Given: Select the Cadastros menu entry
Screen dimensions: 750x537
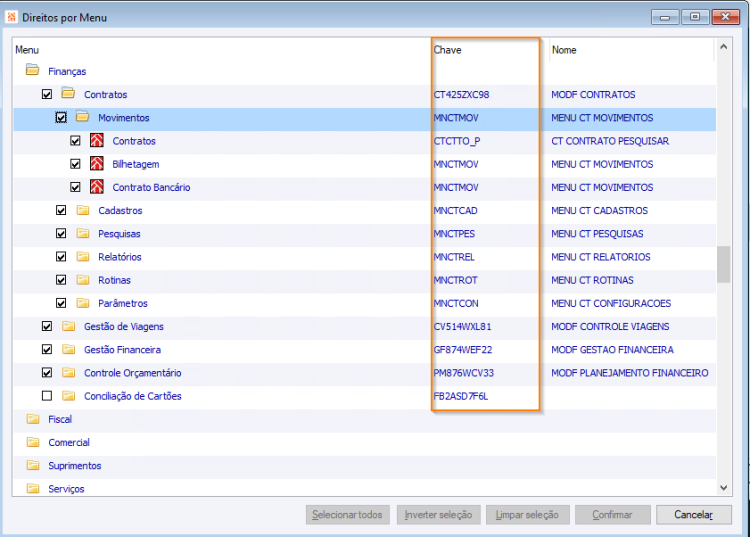Looking at the screenshot, I should point(120,210).
